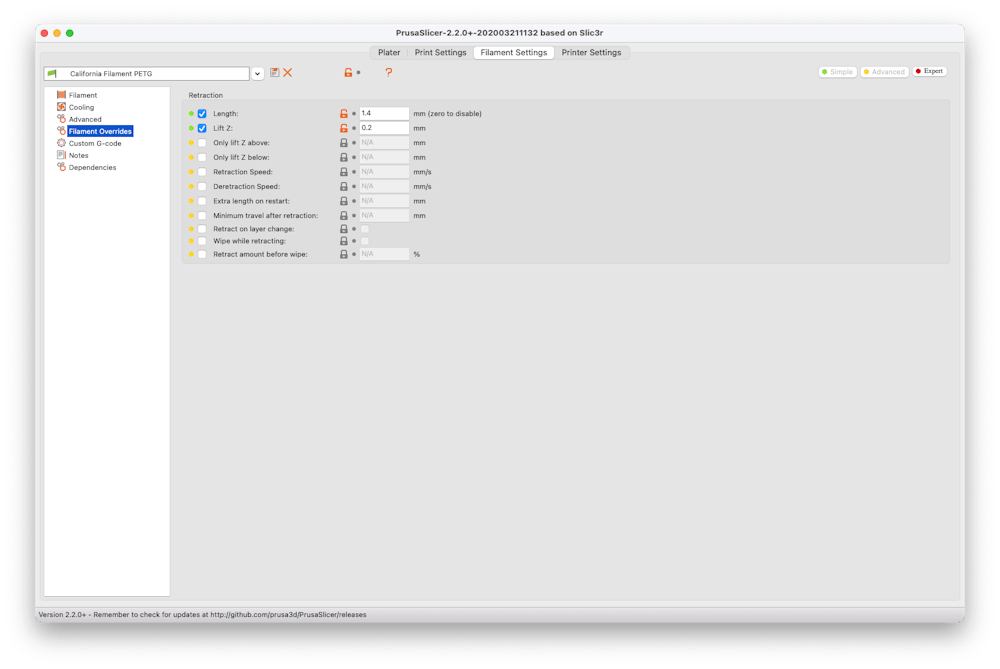The width and height of the screenshot is (1000, 669).
Task: Click the California Filament PETG preset box
Action: (147, 74)
